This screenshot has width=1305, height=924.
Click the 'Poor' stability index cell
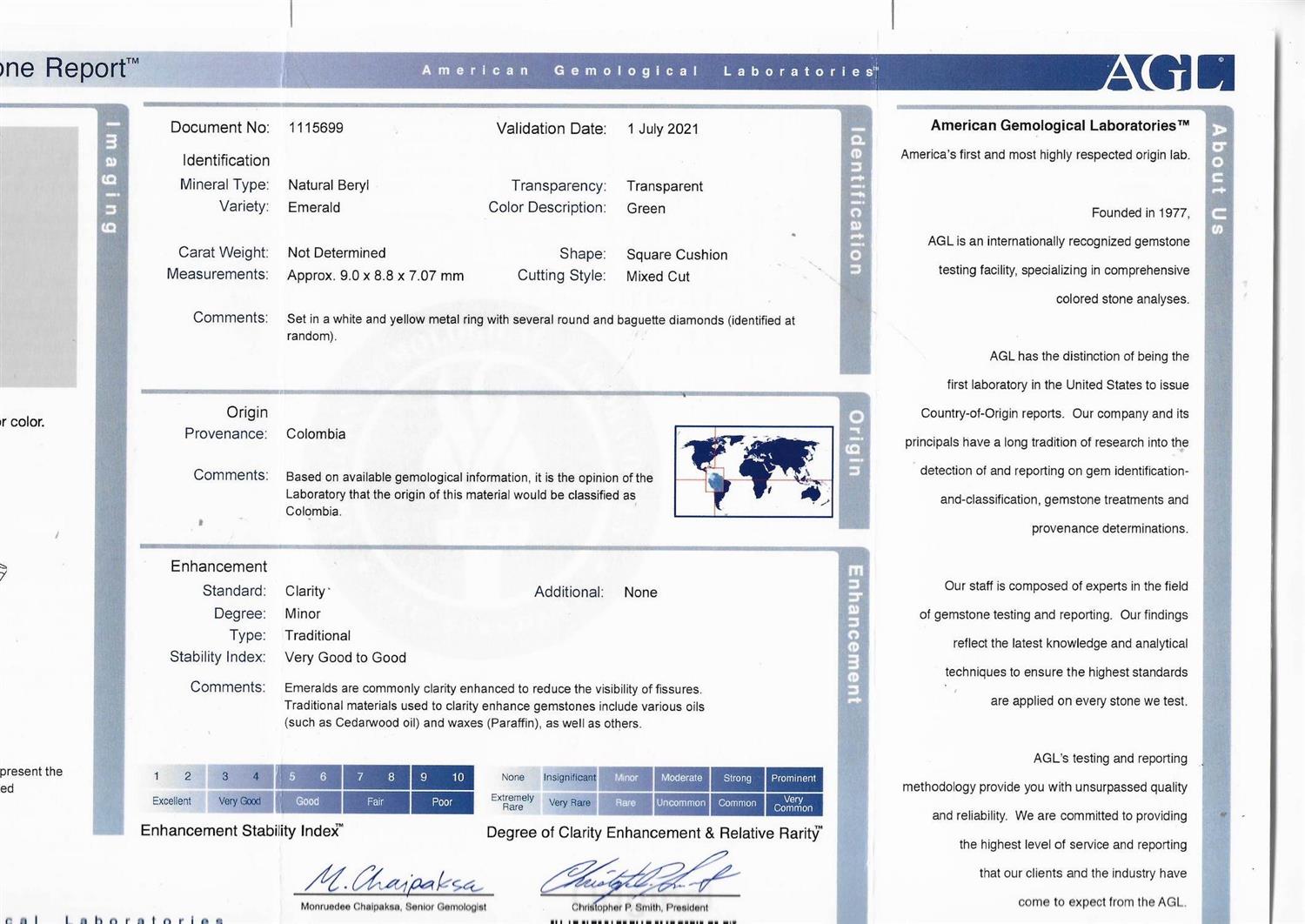[442, 801]
